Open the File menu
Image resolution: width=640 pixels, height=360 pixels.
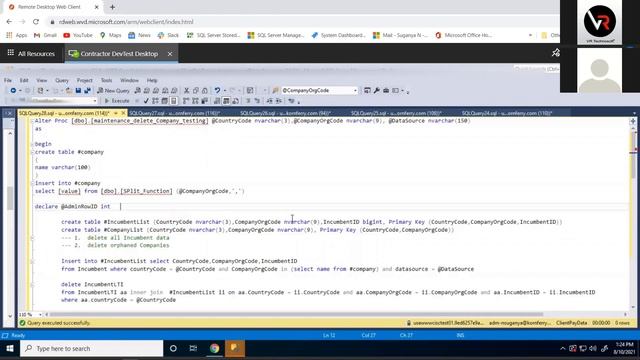click(8, 80)
